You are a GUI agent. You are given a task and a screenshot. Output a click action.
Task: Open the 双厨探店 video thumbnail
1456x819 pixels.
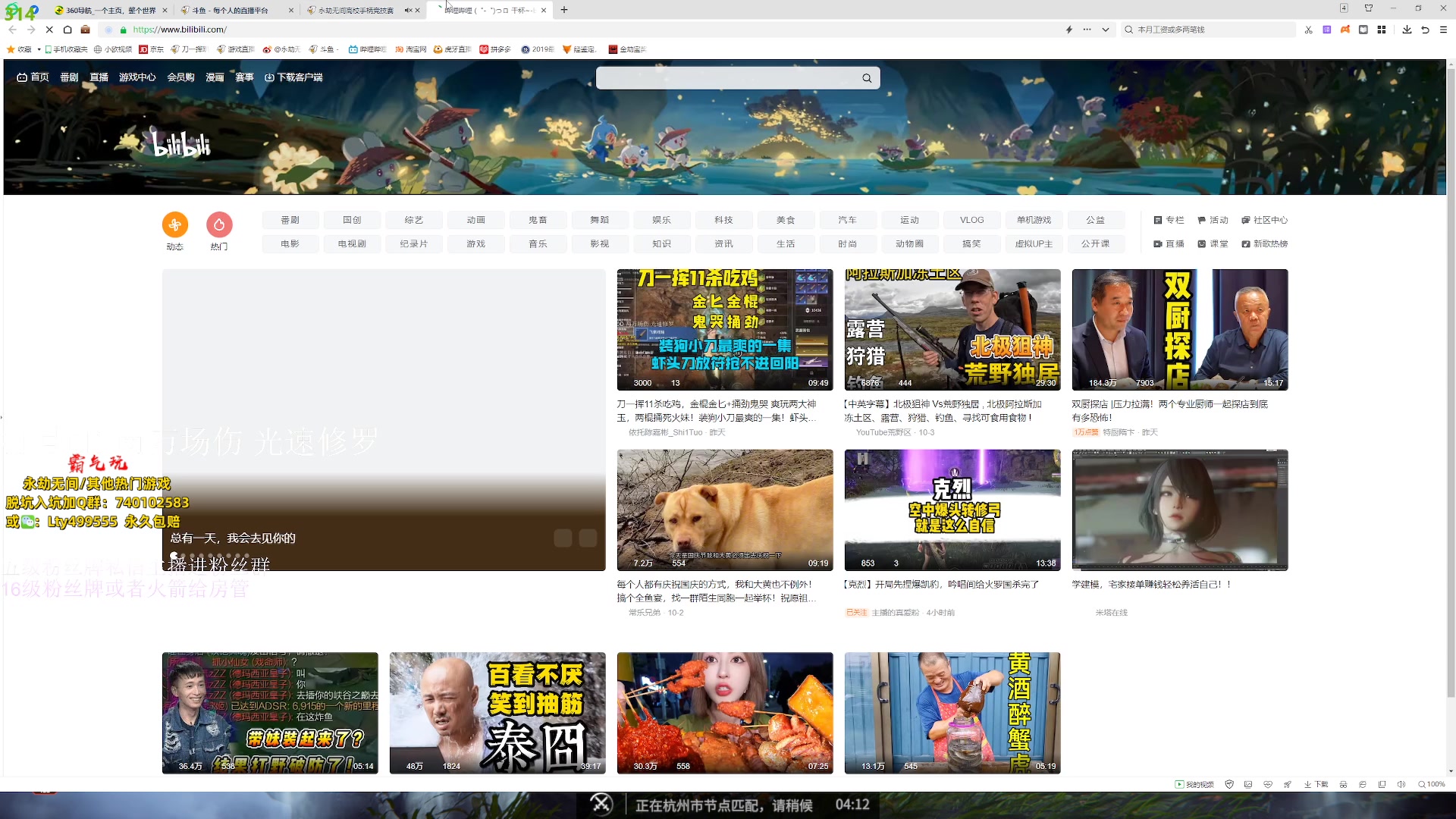coord(1179,330)
